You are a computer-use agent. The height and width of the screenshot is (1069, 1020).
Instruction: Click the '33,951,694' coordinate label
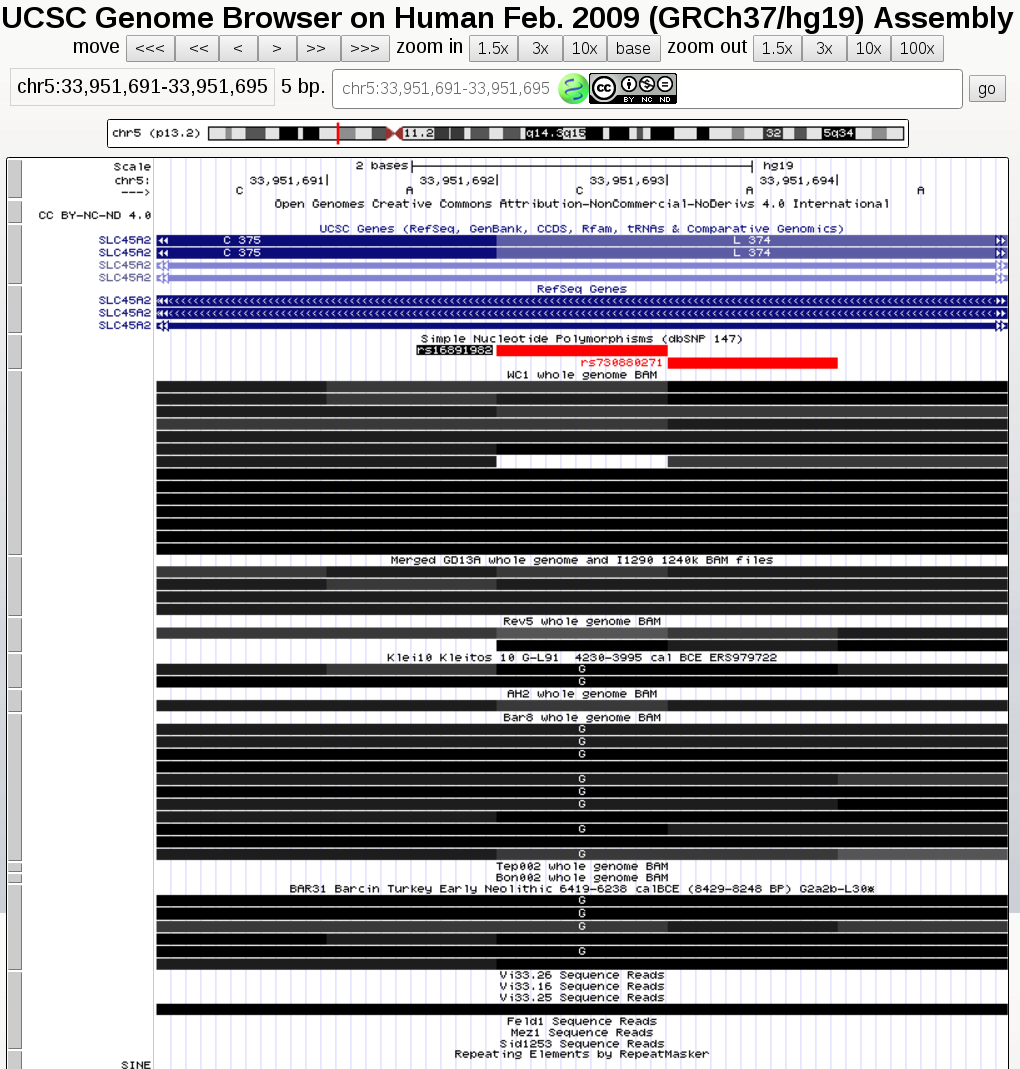[798, 180]
